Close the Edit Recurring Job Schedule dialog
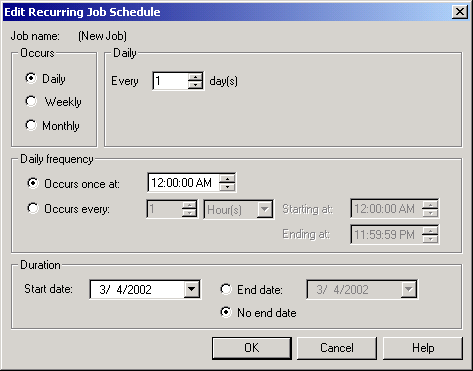 tap(459, 12)
